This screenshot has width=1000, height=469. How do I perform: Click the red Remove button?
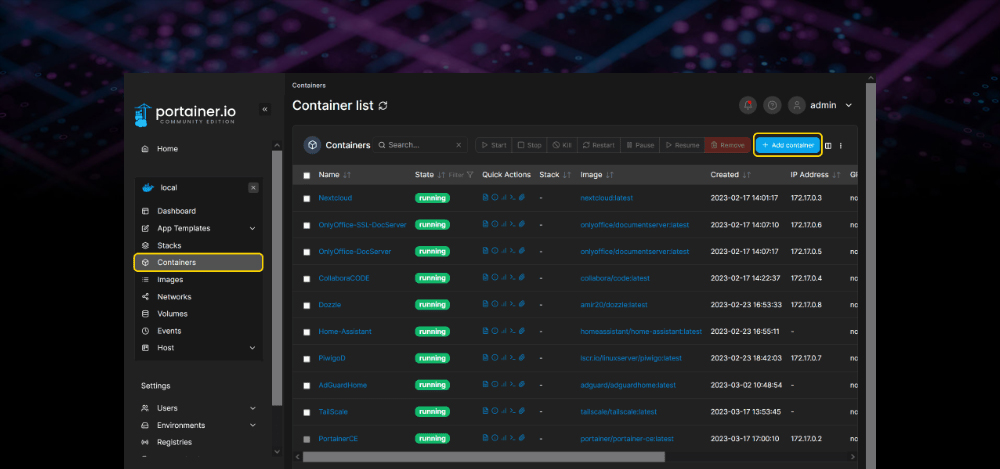pos(727,145)
